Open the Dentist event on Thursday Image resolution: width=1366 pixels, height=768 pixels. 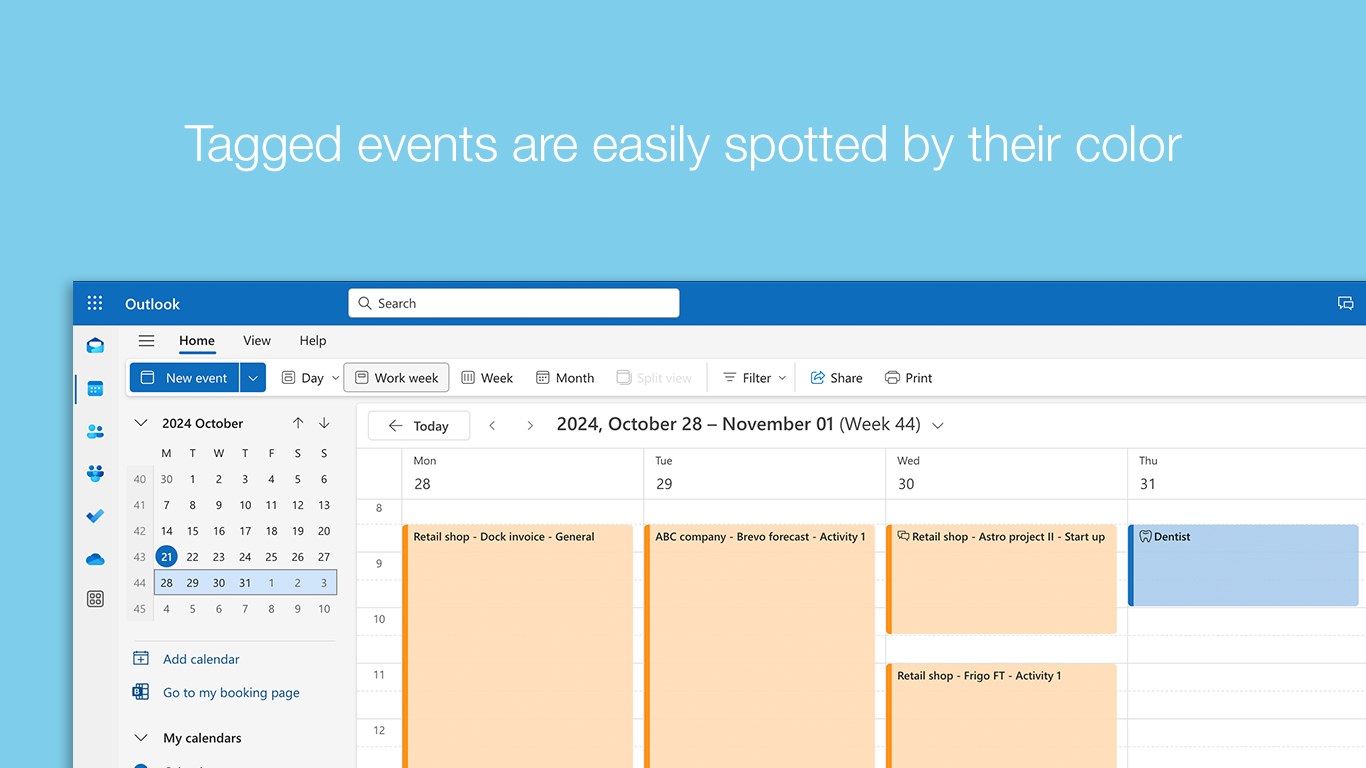click(x=1243, y=565)
